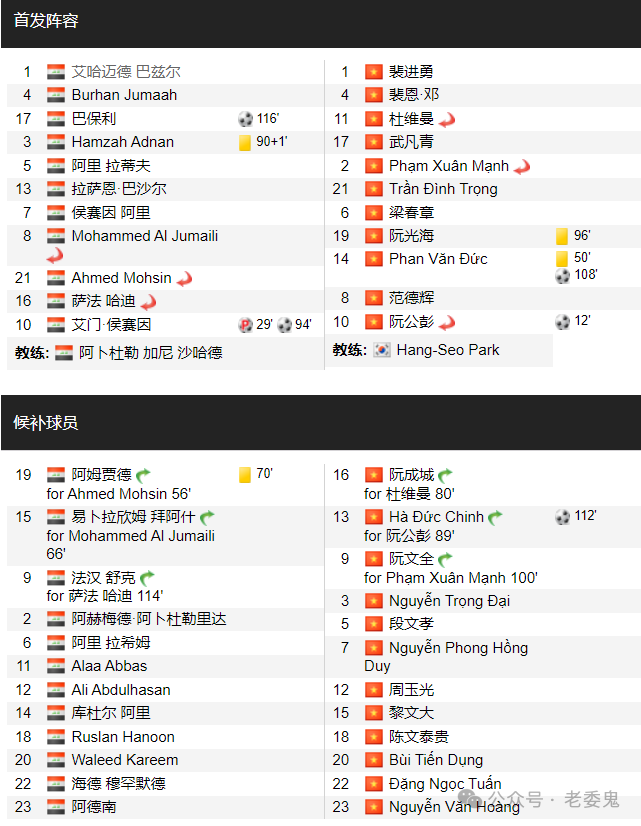Click the yellow card at 70' for 阿姆贾德
641x826 pixels.
pos(245,475)
